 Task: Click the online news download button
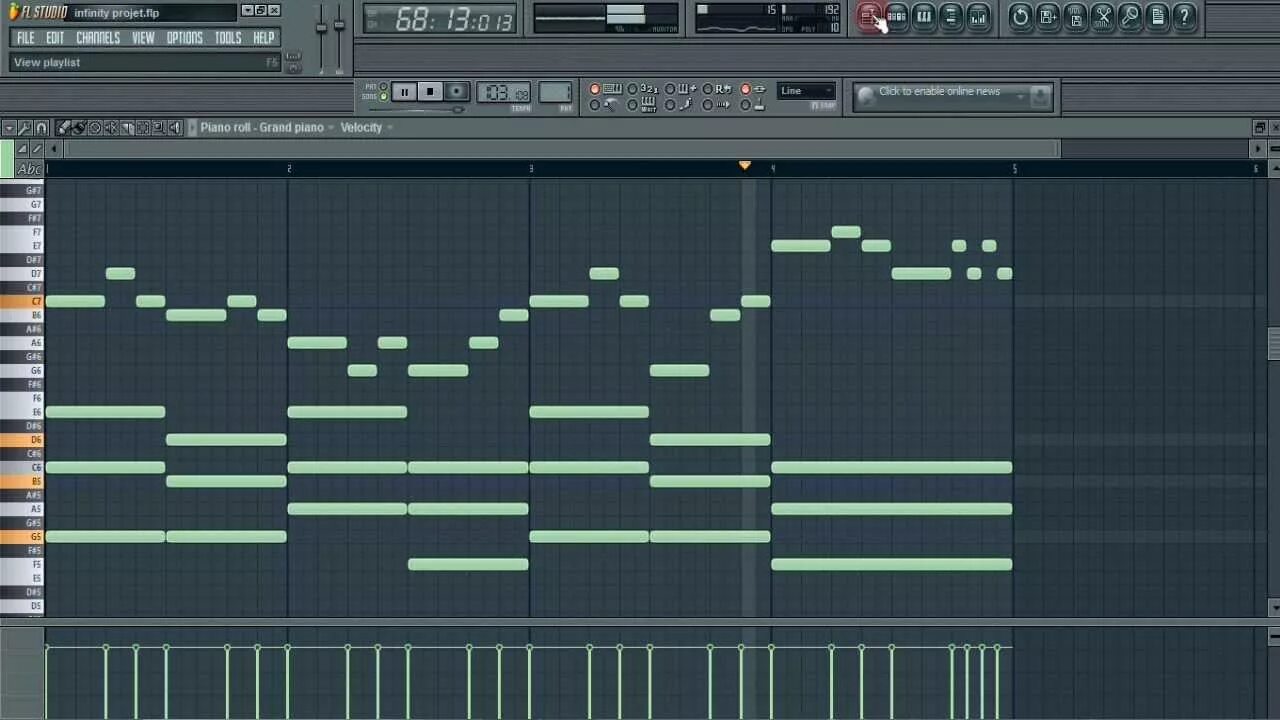pos(1040,96)
